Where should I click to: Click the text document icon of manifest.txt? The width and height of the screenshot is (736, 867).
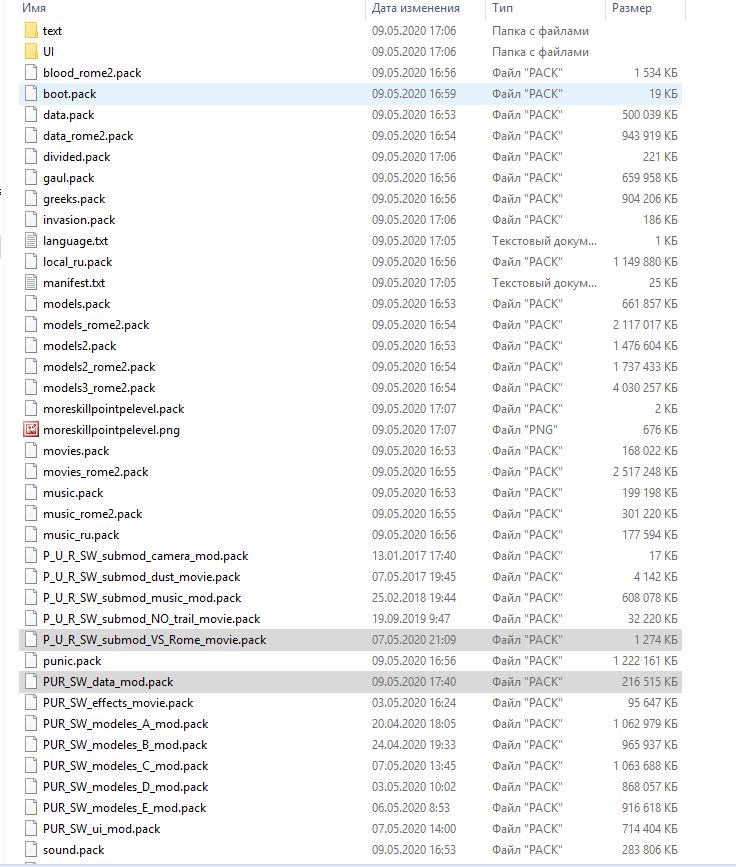[31, 283]
